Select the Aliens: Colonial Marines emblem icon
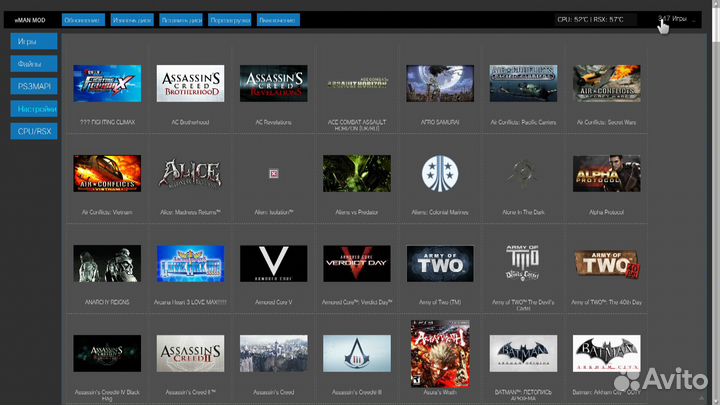The width and height of the screenshot is (720, 405). pyautogui.click(x=440, y=173)
